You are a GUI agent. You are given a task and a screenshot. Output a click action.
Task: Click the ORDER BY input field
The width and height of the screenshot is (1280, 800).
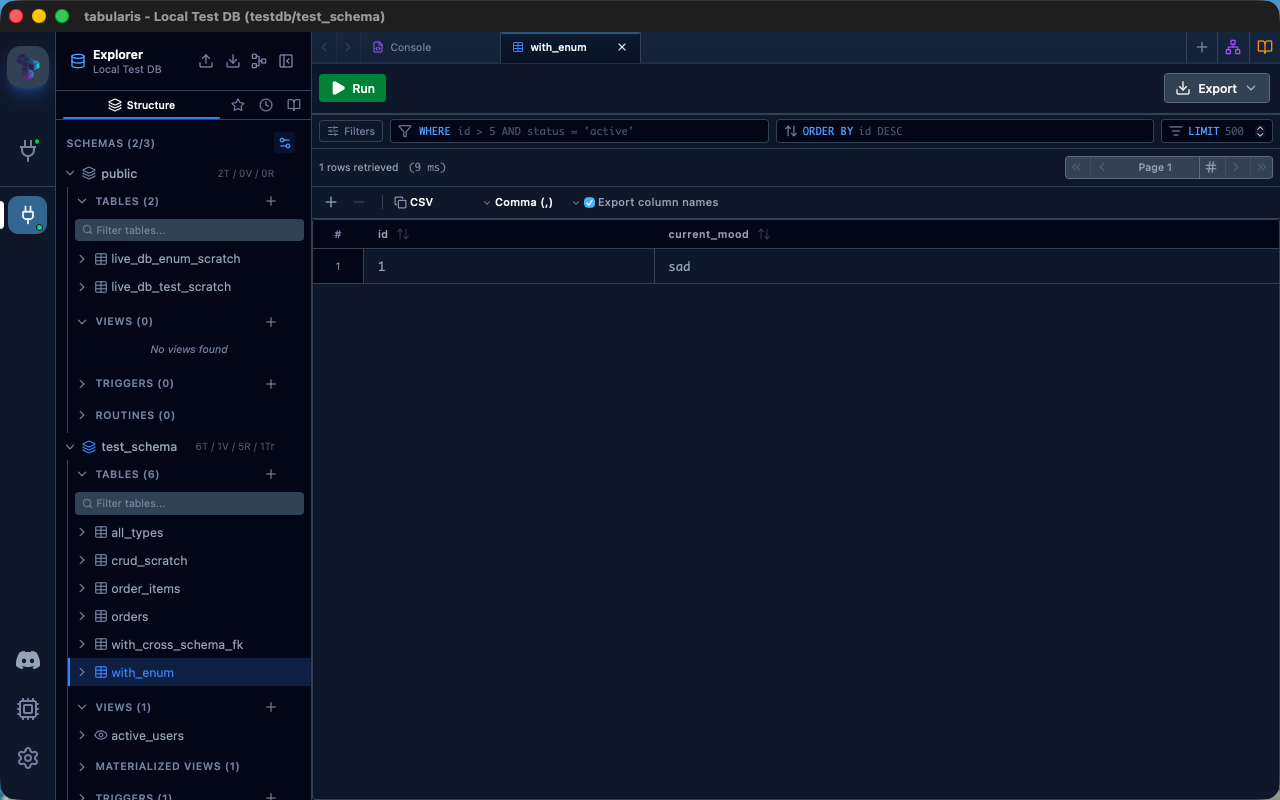coord(965,131)
